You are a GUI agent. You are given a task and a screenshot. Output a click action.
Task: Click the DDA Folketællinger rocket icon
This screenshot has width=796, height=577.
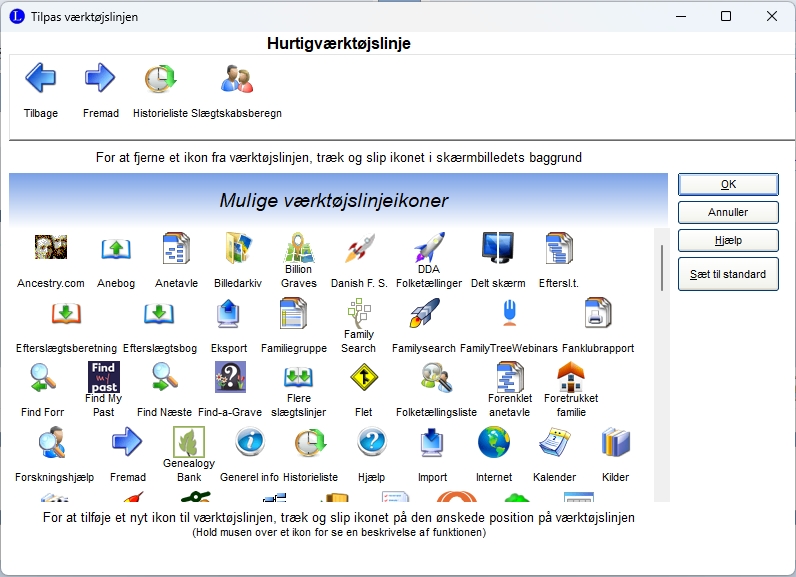(428, 247)
